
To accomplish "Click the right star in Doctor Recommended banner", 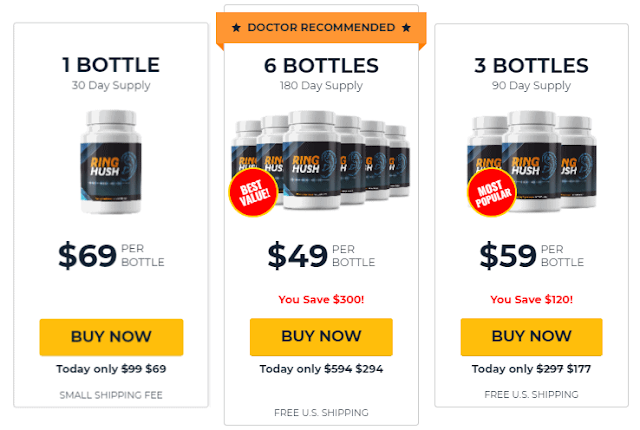I will pos(406,28).
